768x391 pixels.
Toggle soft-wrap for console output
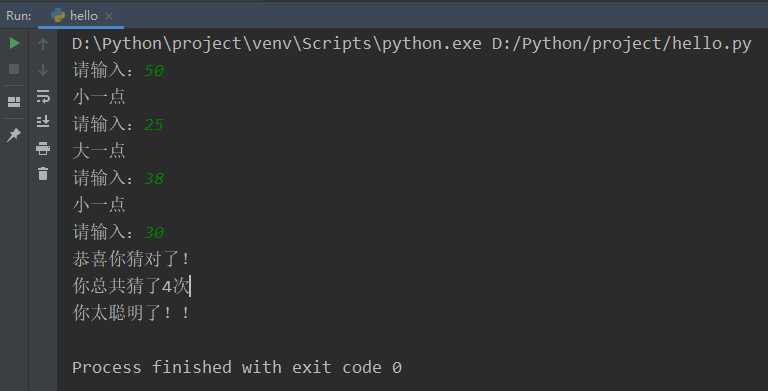click(43, 96)
